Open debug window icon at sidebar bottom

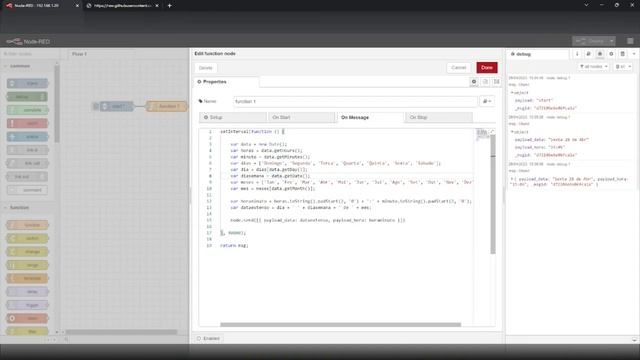click(634, 339)
